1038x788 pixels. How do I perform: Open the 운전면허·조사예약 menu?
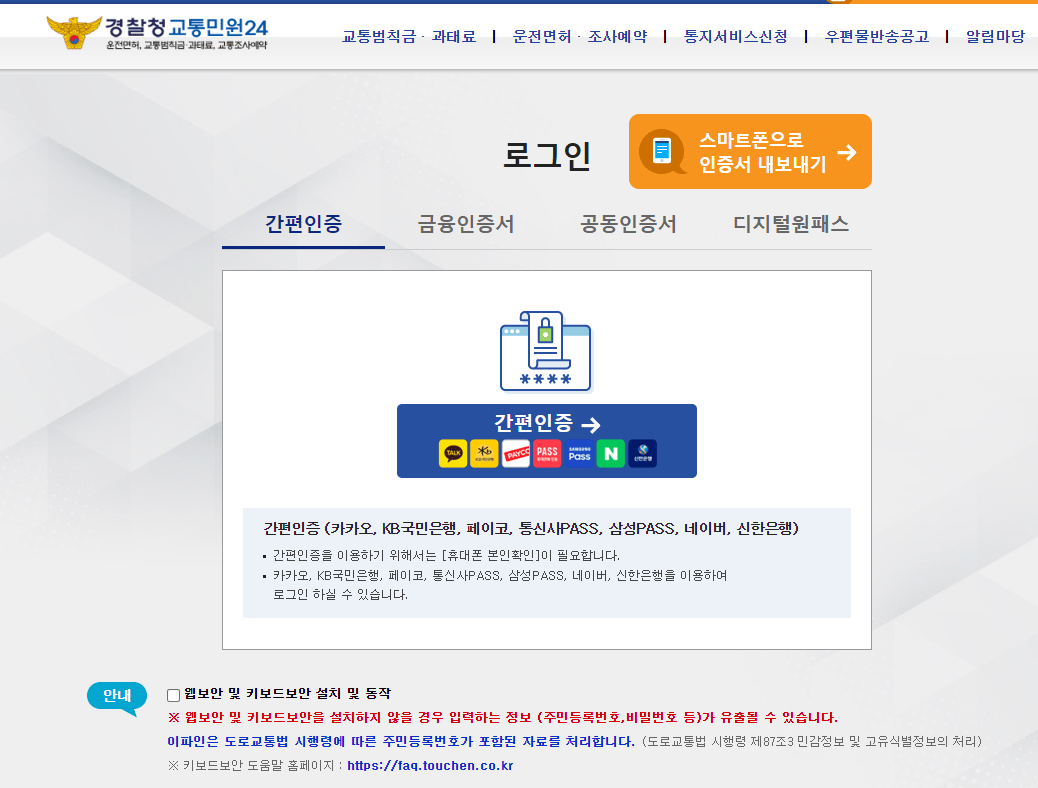(x=580, y=36)
